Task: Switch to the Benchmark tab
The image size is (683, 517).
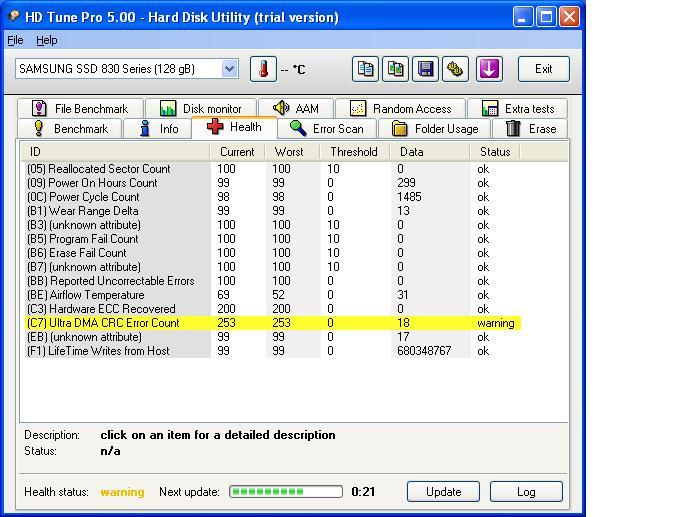Action: pyautogui.click(x=70, y=128)
